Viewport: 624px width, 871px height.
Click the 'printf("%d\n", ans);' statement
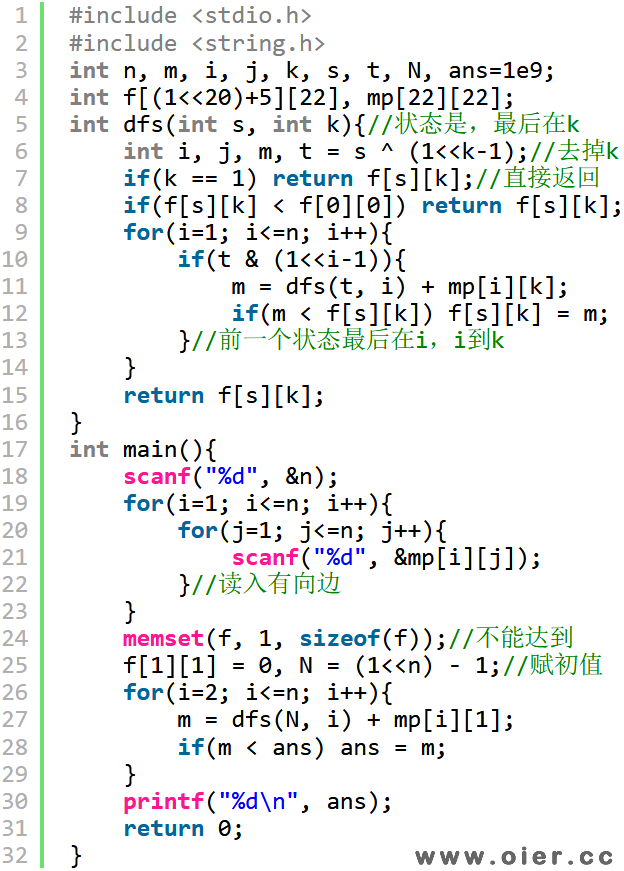pyautogui.click(x=258, y=802)
